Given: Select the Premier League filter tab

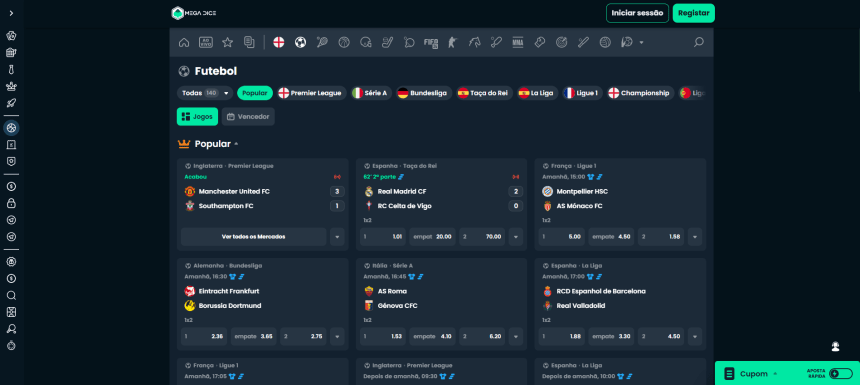Looking at the screenshot, I should (312, 93).
